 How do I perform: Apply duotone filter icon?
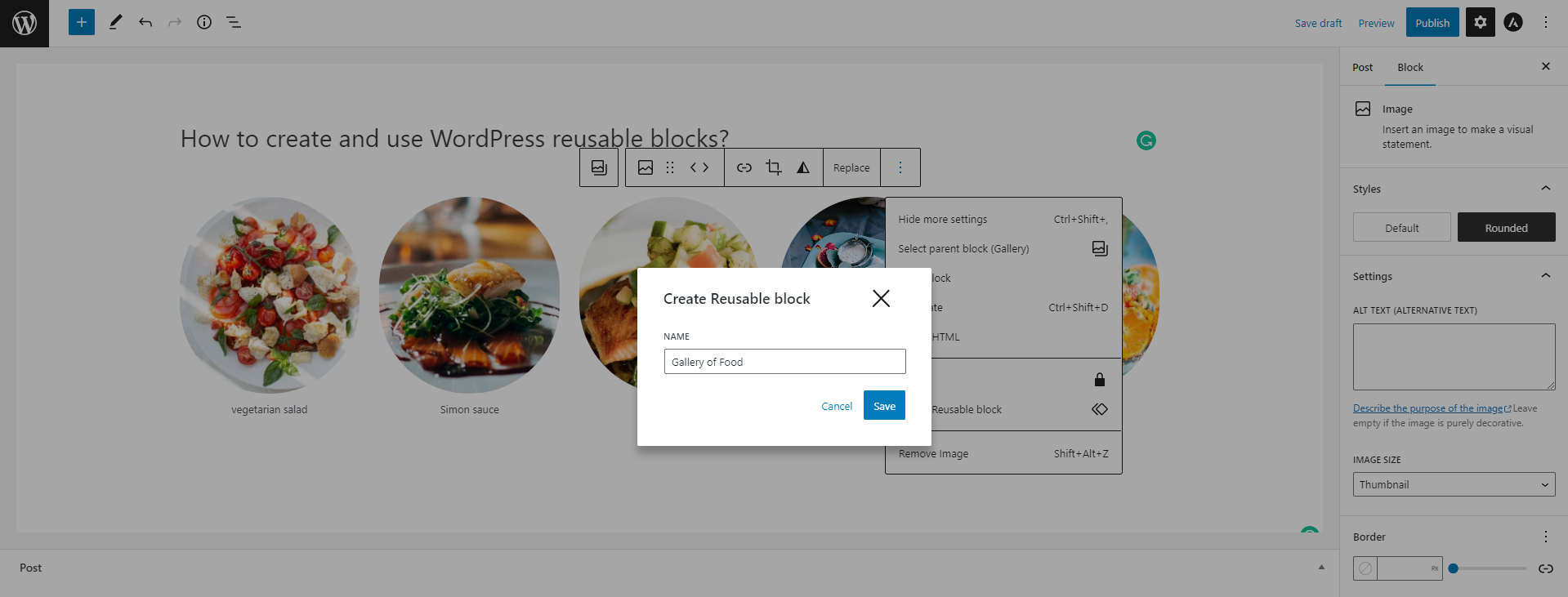[803, 167]
